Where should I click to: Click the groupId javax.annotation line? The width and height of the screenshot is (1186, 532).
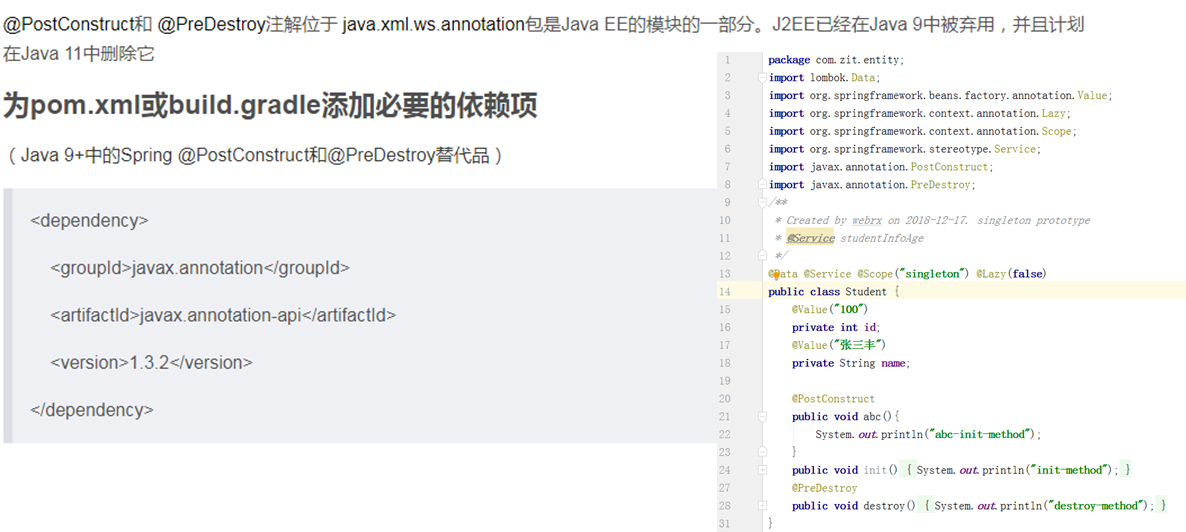point(200,268)
